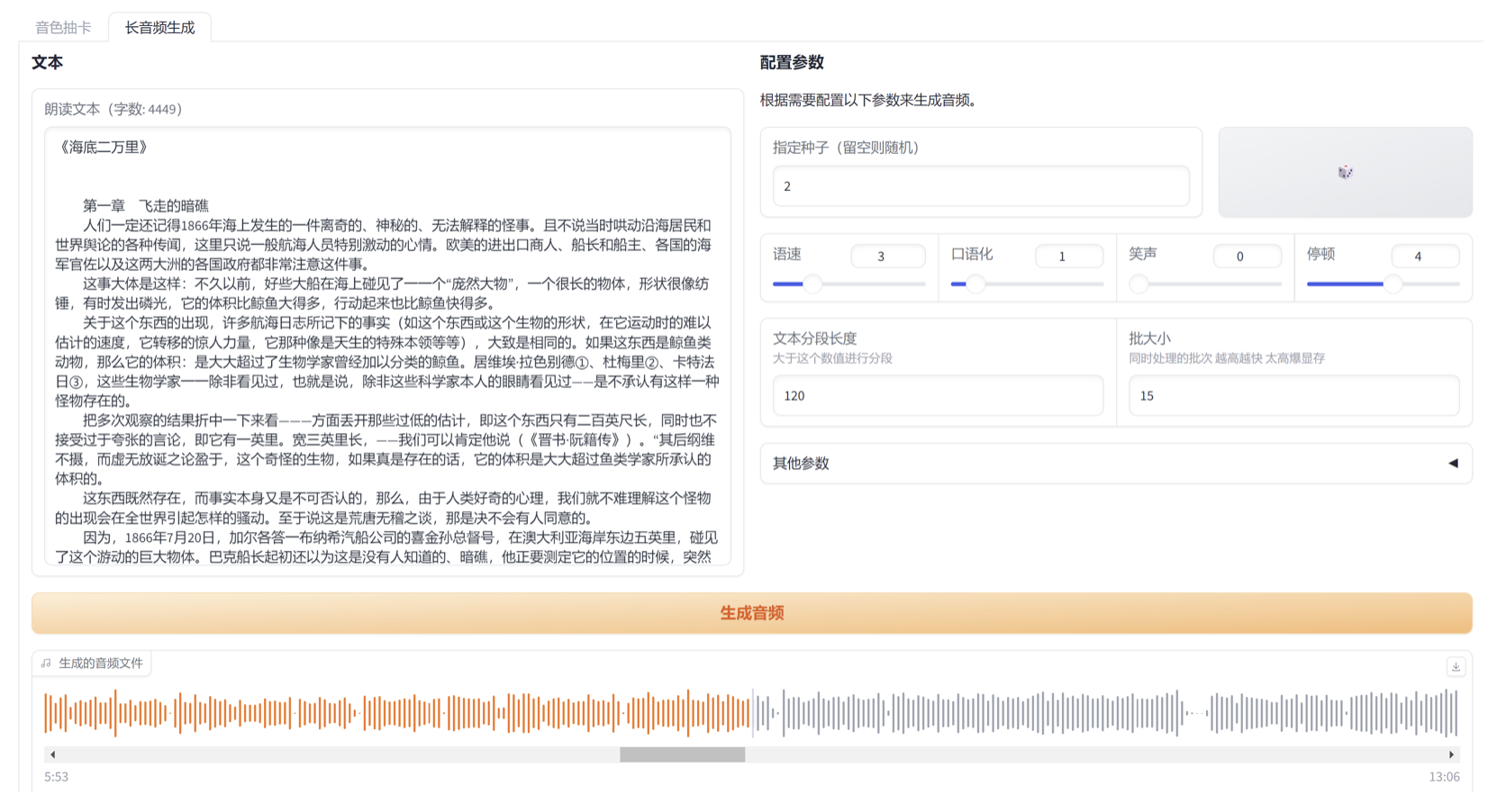
Task: Click the 停顿 number box
Action: click(x=1425, y=257)
